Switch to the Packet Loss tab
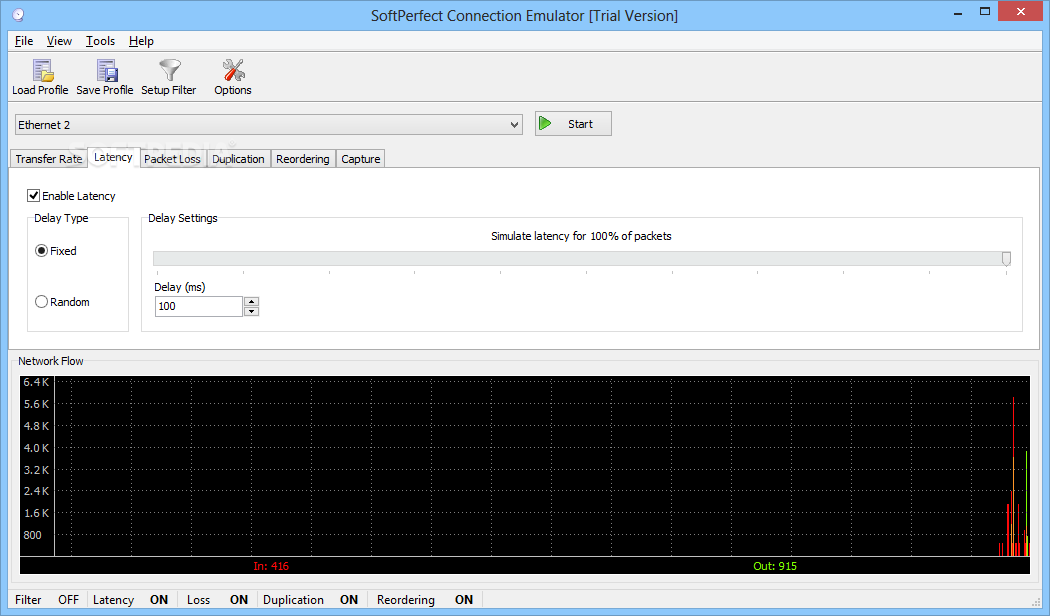Viewport: 1050px width, 616px height. coord(172,159)
